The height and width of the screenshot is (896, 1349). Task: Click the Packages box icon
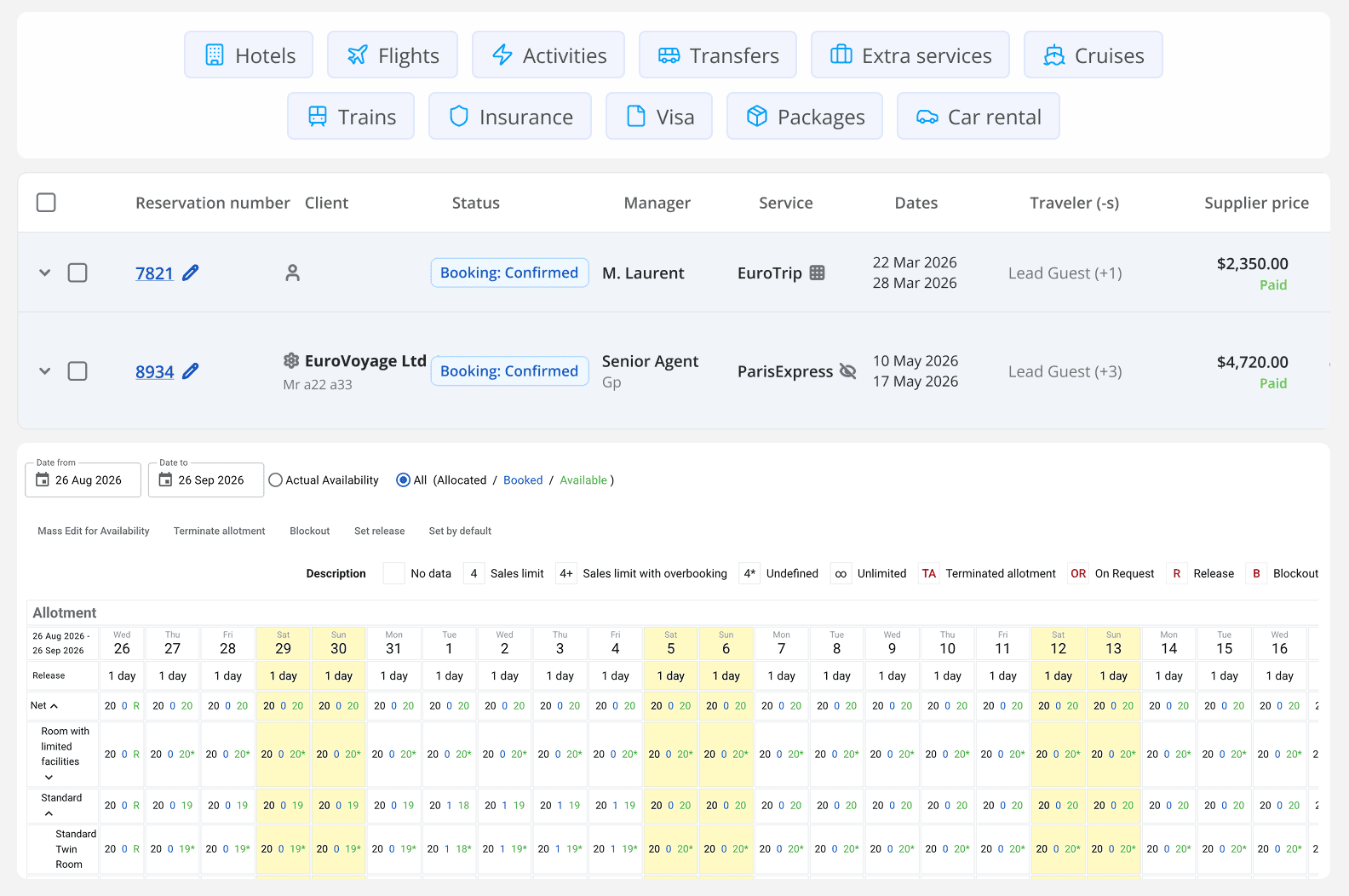click(x=757, y=117)
